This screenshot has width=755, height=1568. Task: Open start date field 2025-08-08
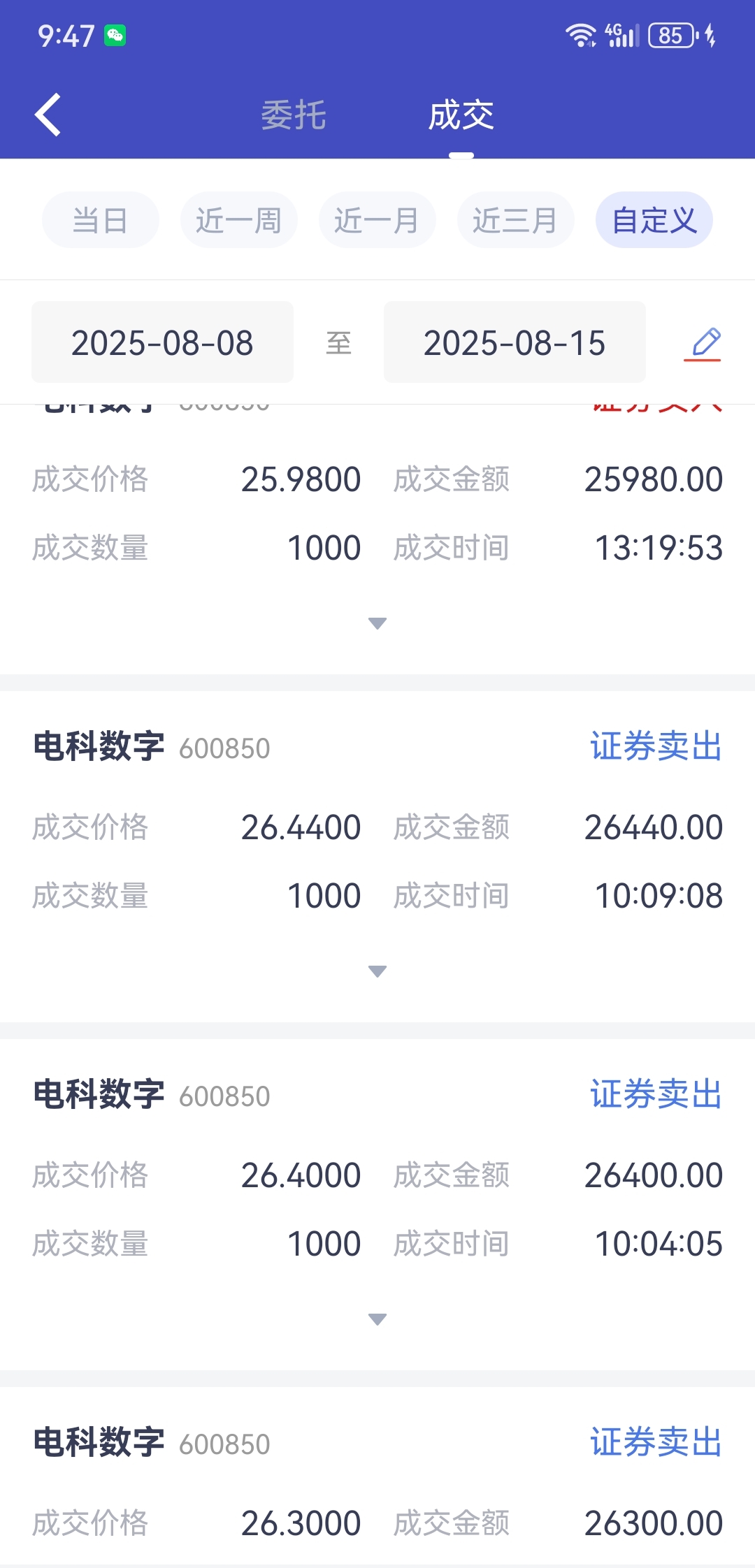pos(162,342)
